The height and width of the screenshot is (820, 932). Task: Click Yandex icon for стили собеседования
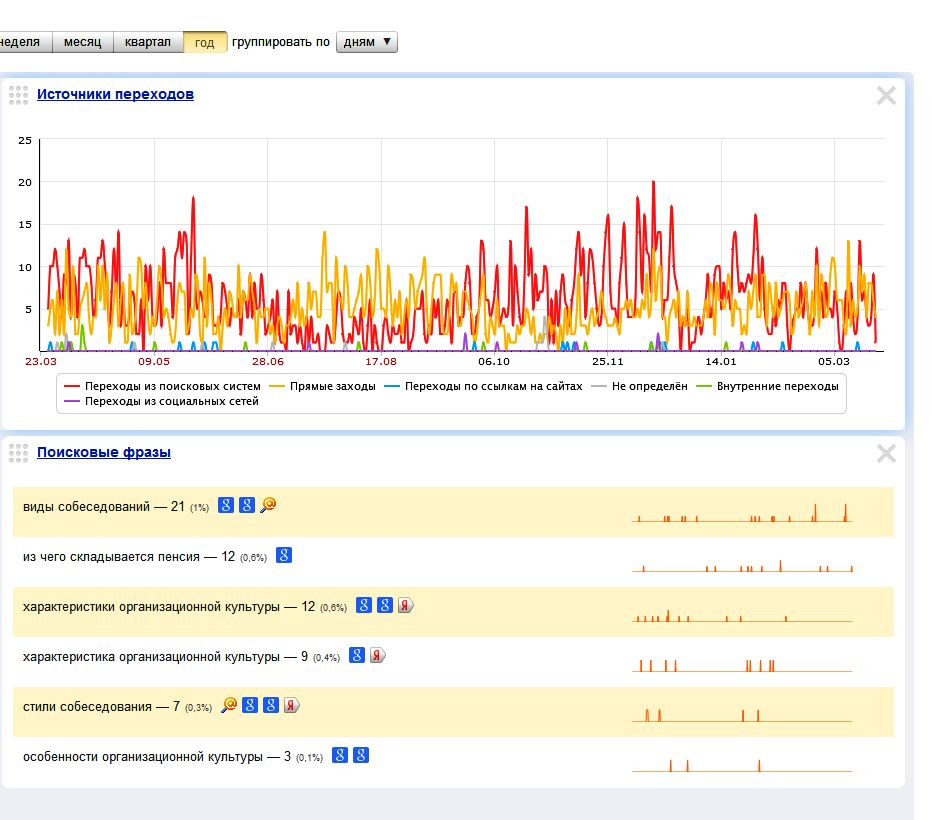(291, 705)
